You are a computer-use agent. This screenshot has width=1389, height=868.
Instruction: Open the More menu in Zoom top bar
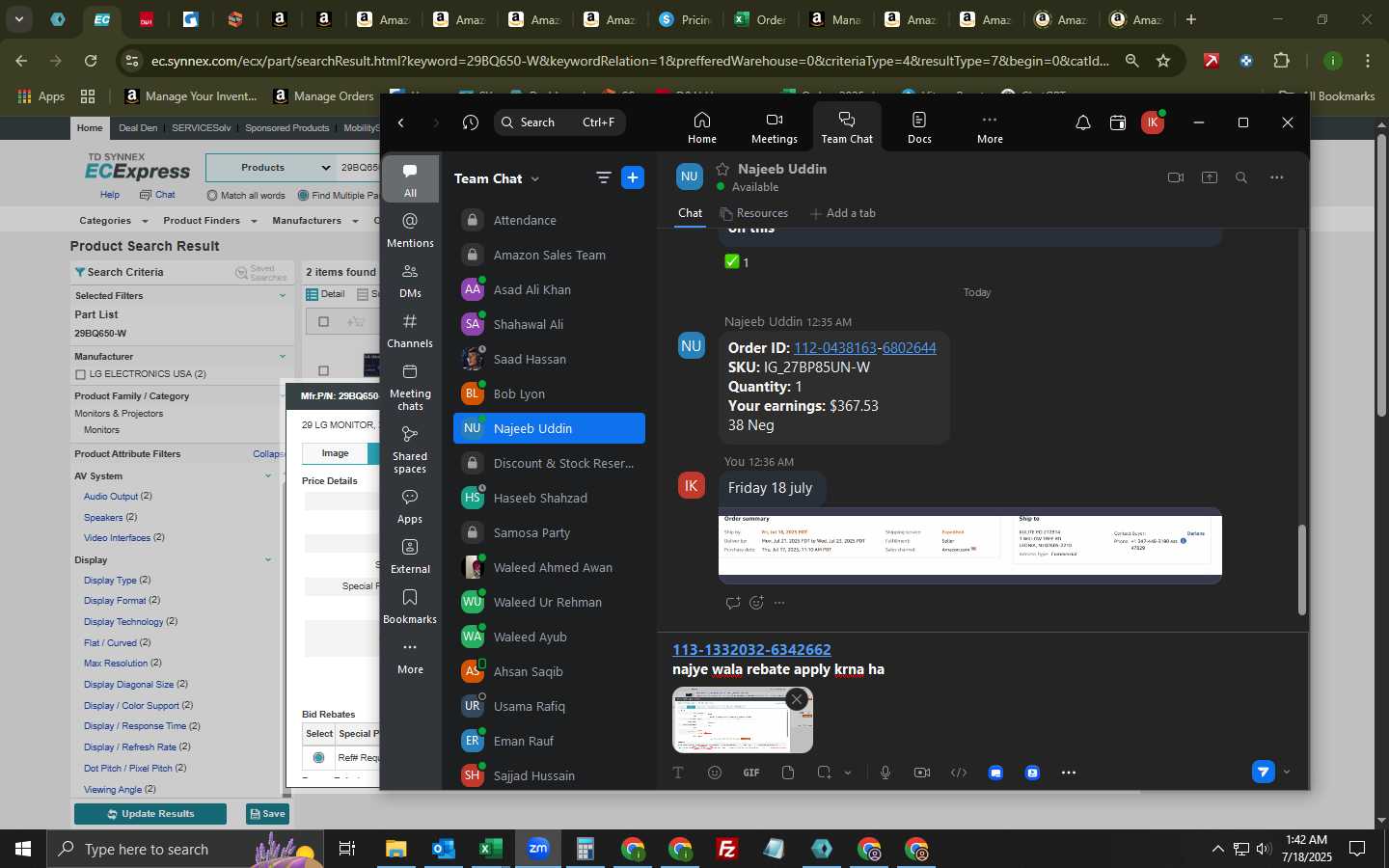pos(990,127)
